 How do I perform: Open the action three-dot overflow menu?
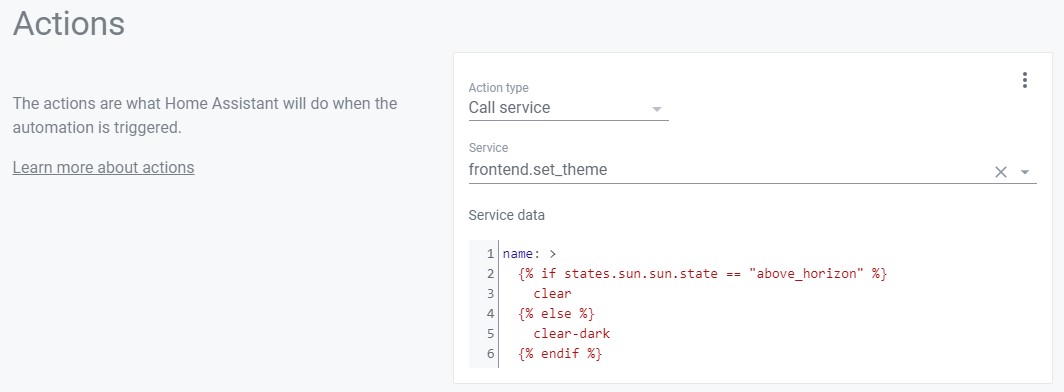[x=1024, y=80]
